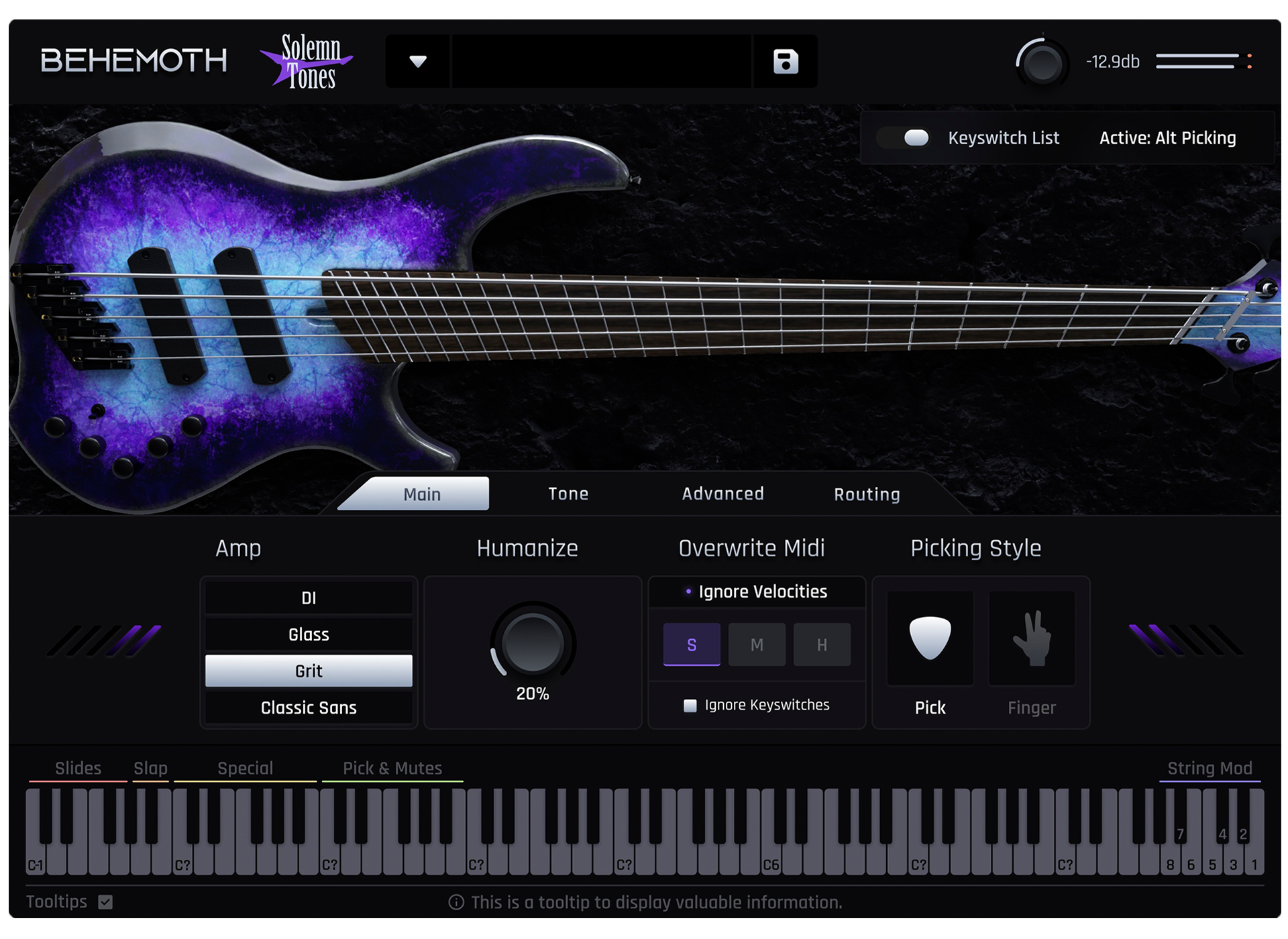Toggle Ignore Velocities option

click(x=756, y=592)
